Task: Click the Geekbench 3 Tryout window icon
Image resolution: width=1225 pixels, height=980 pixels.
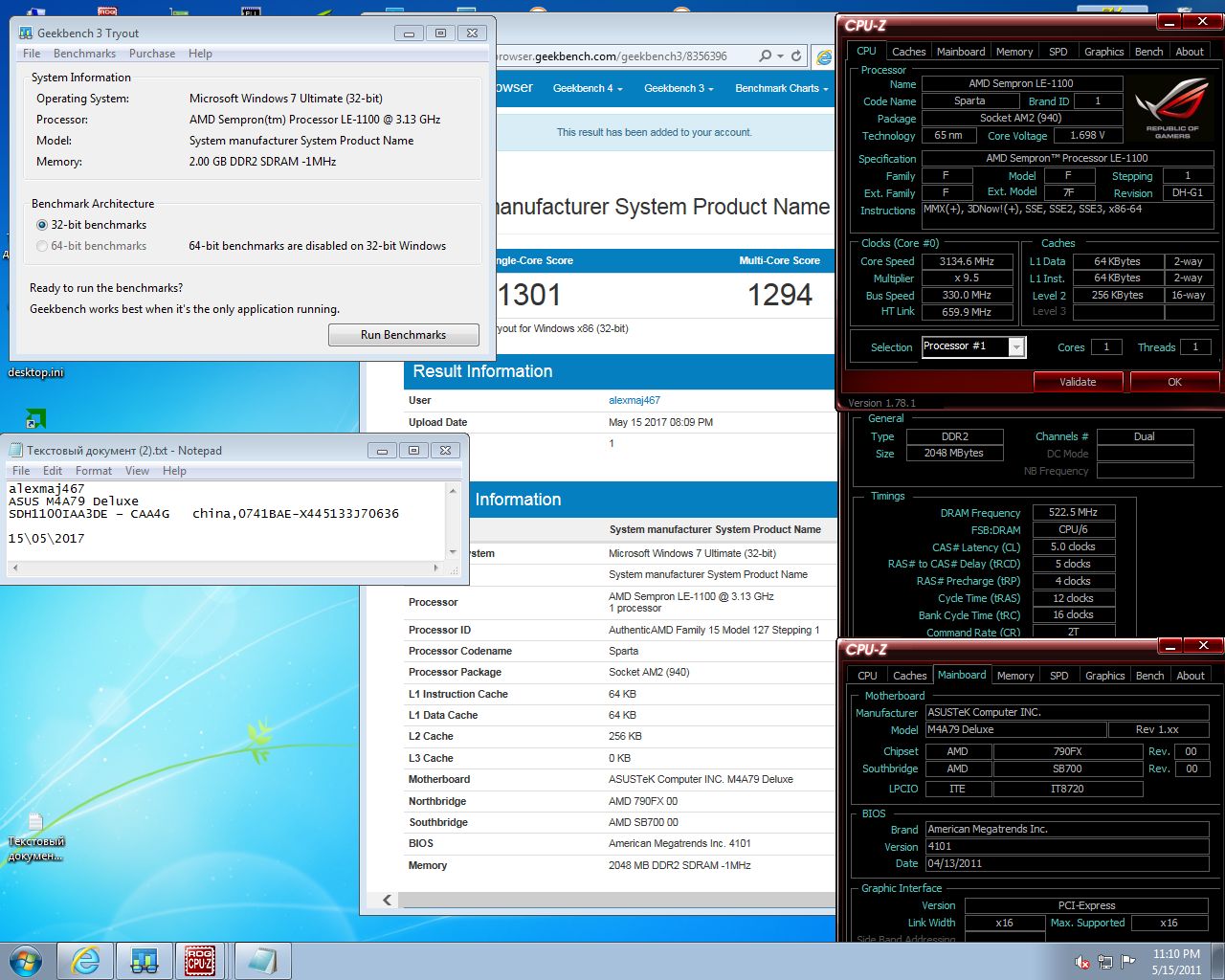Action: (26, 33)
